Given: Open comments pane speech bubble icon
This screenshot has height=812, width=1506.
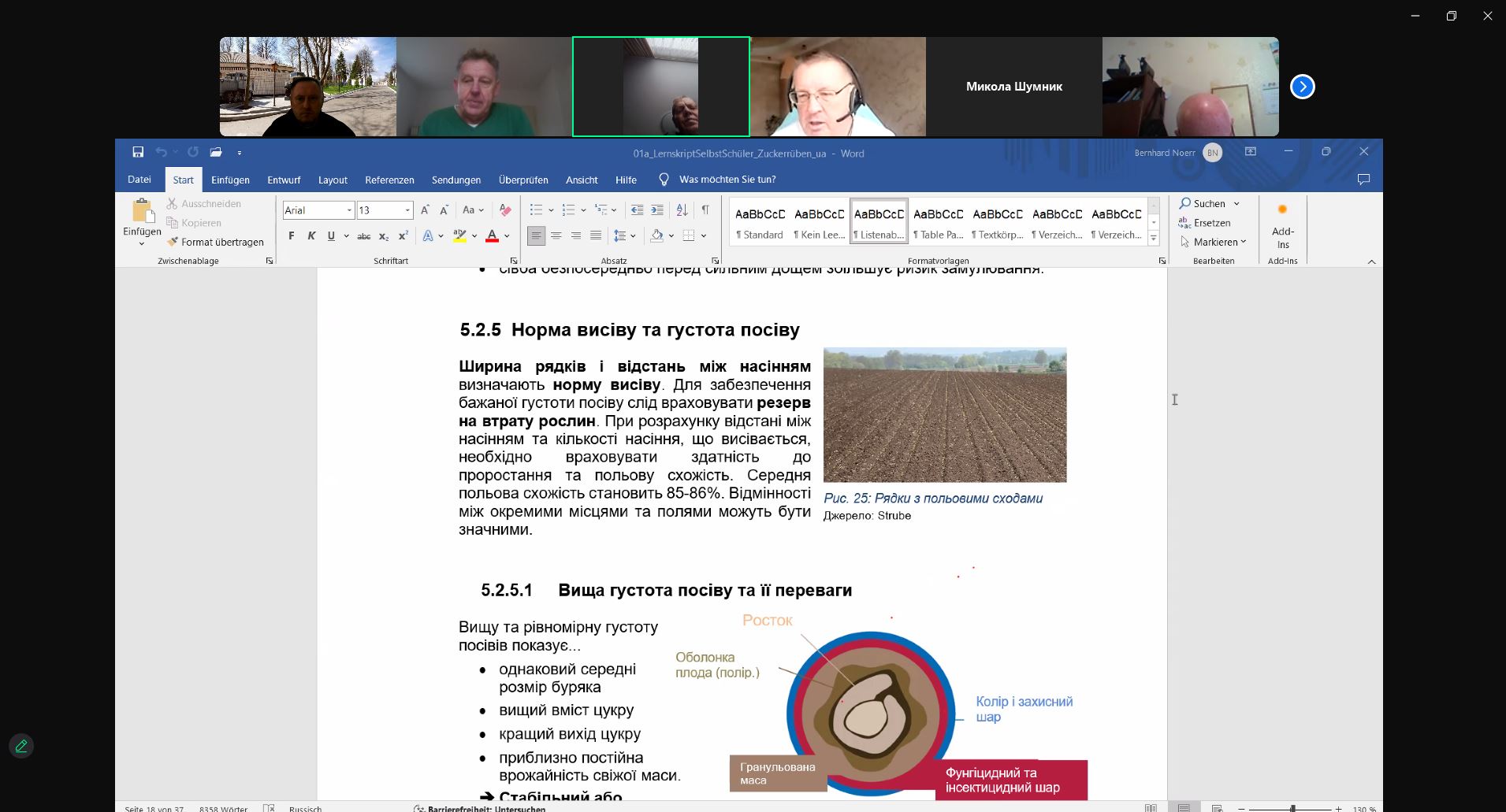Looking at the screenshot, I should [1364, 180].
